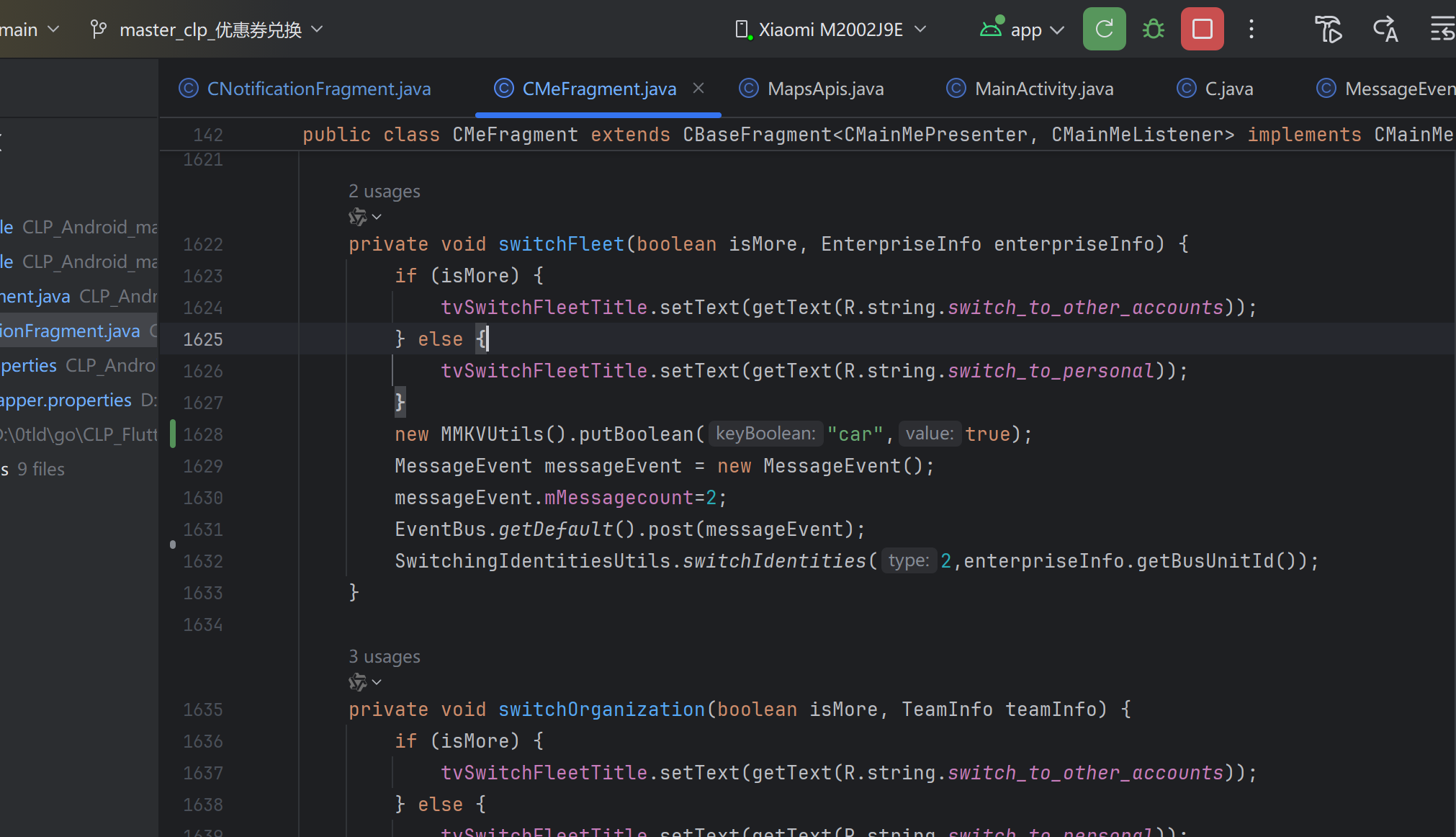
Task: Click the change marker beside line 1628
Action: pyautogui.click(x=173, y=434)
